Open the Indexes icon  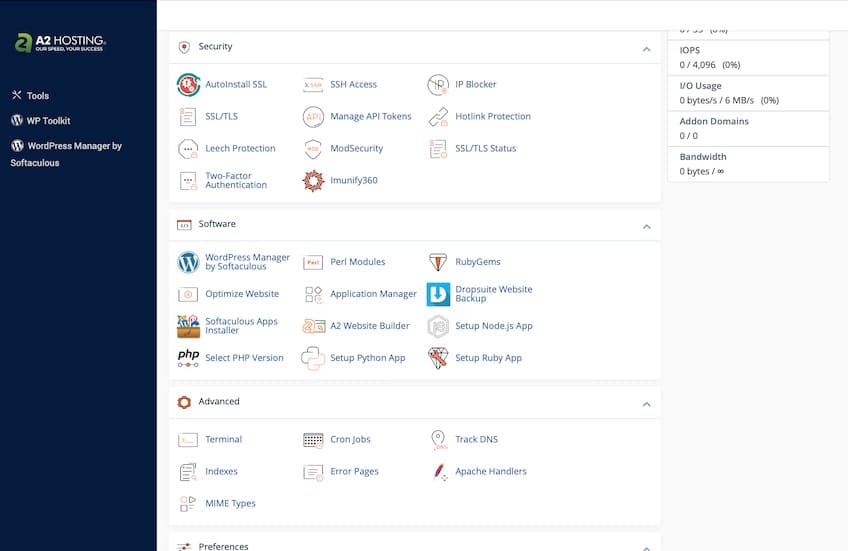point(188,472)
